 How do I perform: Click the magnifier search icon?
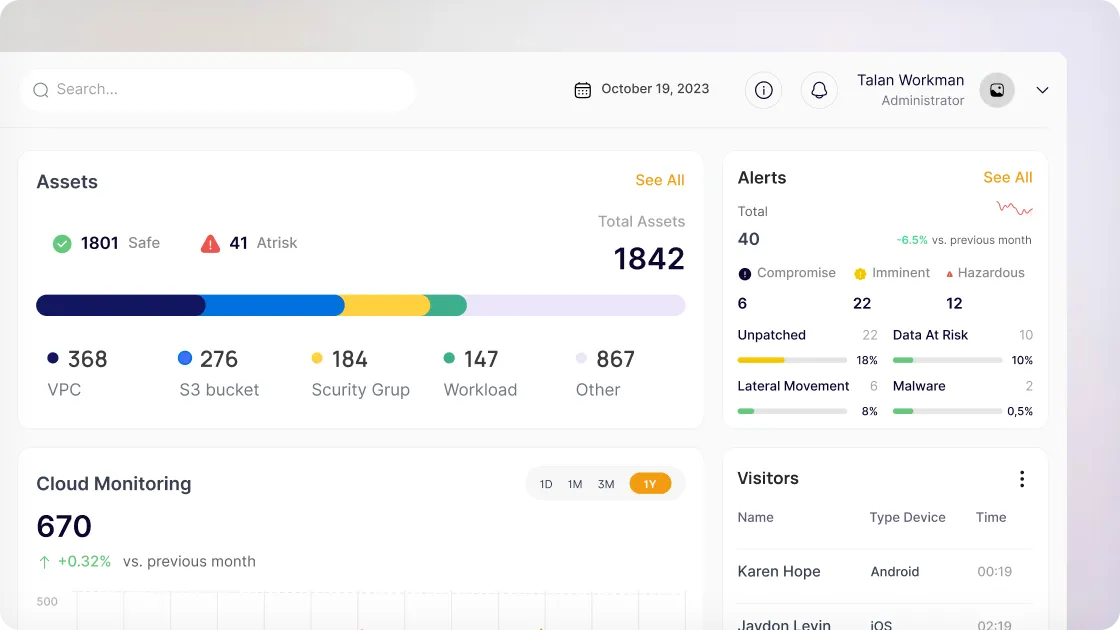[41, 90]
